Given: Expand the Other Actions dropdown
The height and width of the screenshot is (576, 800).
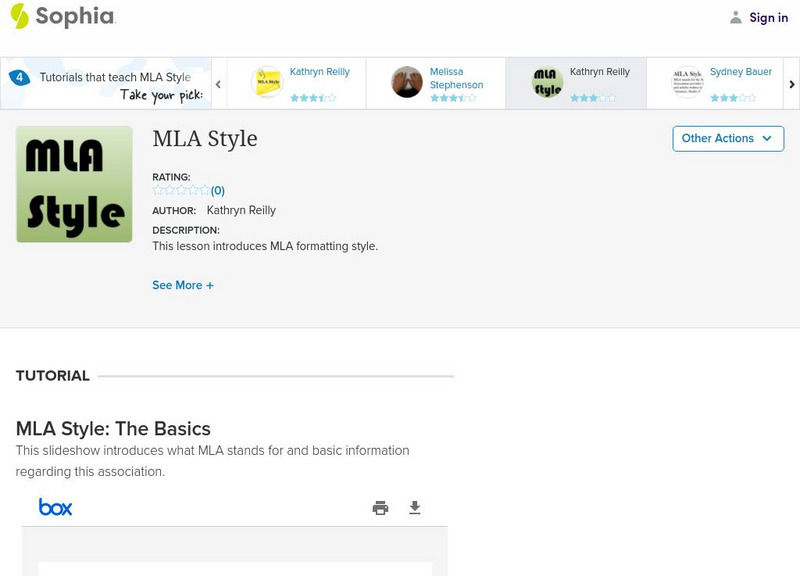Looking at the screenshot, I should [x=728, y=139].
